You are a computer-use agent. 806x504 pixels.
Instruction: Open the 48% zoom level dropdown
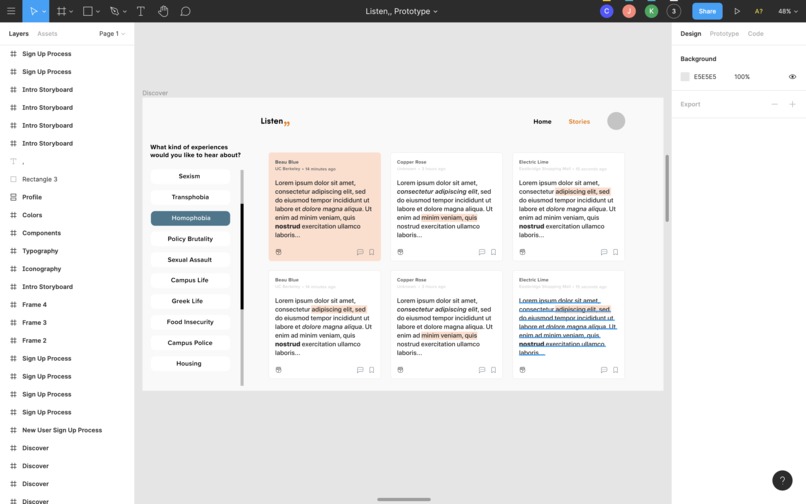(x=787, y=11)
